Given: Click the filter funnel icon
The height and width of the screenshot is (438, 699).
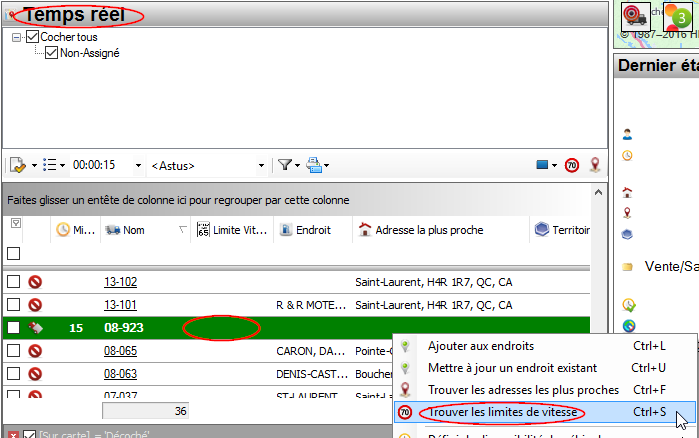Looking at the screenshot, I should 284,165.
